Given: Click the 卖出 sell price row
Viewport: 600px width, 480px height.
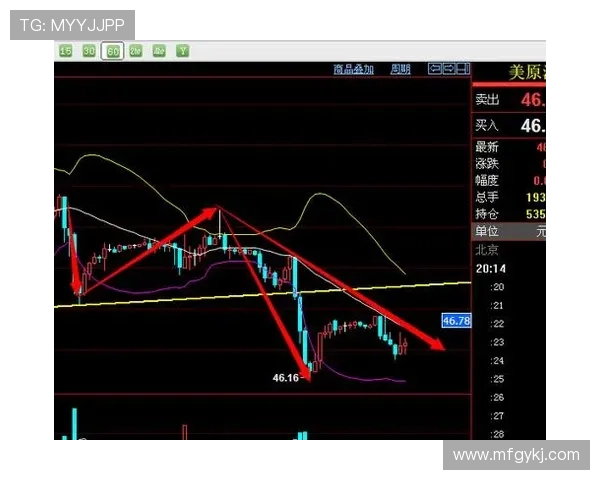Looking at the screenshot, I should click(511, 100).
